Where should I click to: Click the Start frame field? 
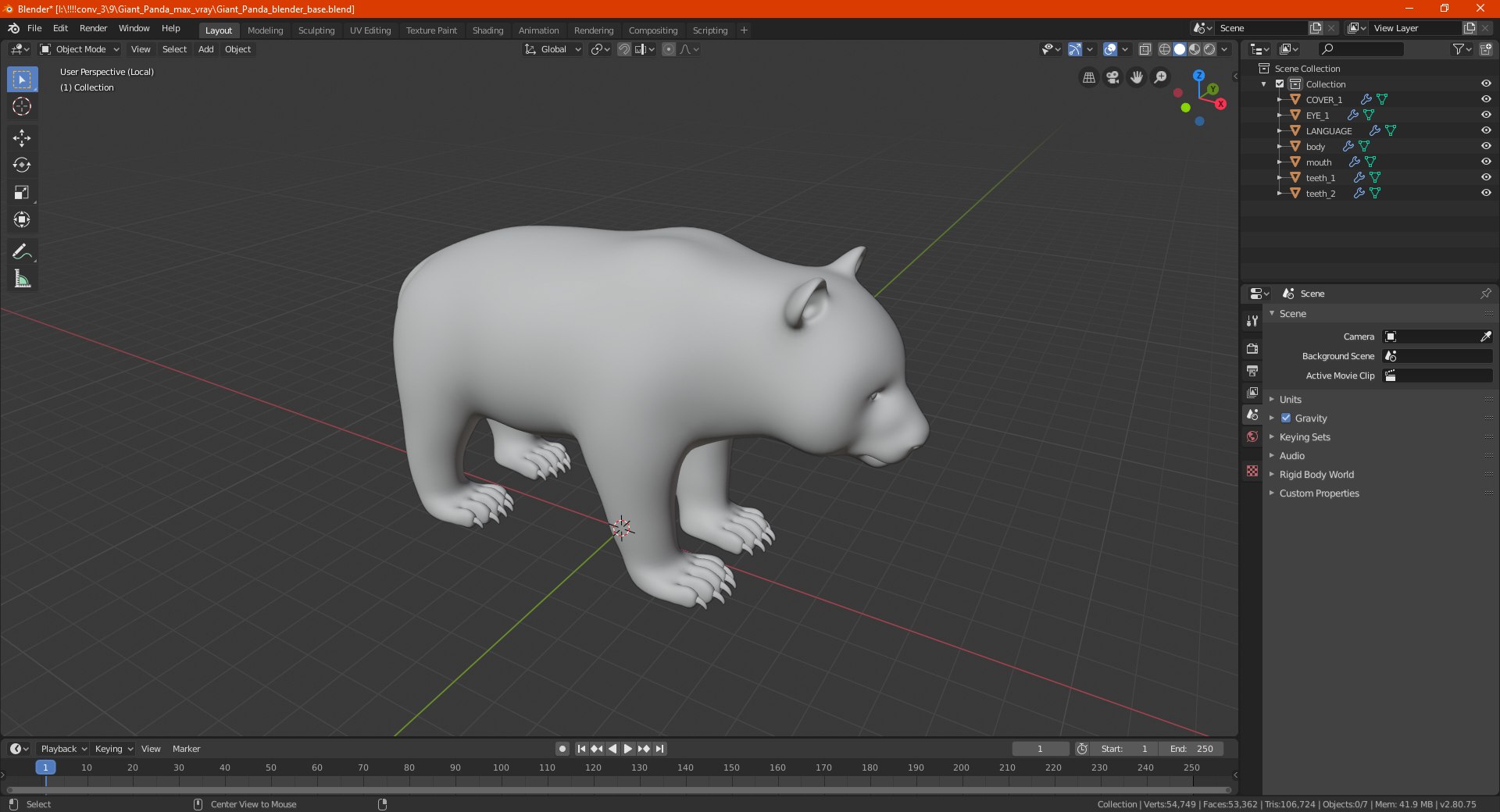1123,749
